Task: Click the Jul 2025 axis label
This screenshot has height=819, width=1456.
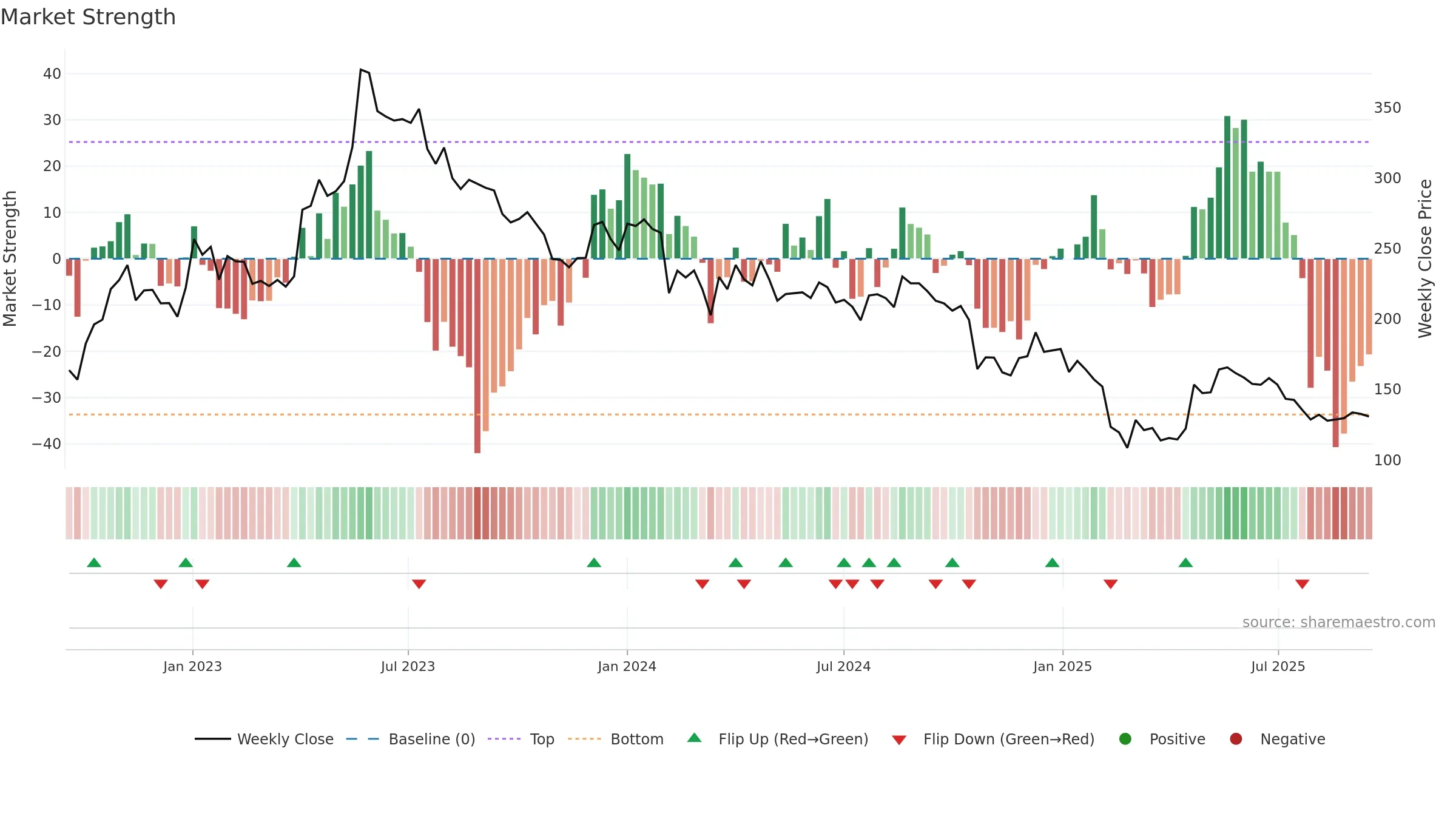Action: (1278, 666)
